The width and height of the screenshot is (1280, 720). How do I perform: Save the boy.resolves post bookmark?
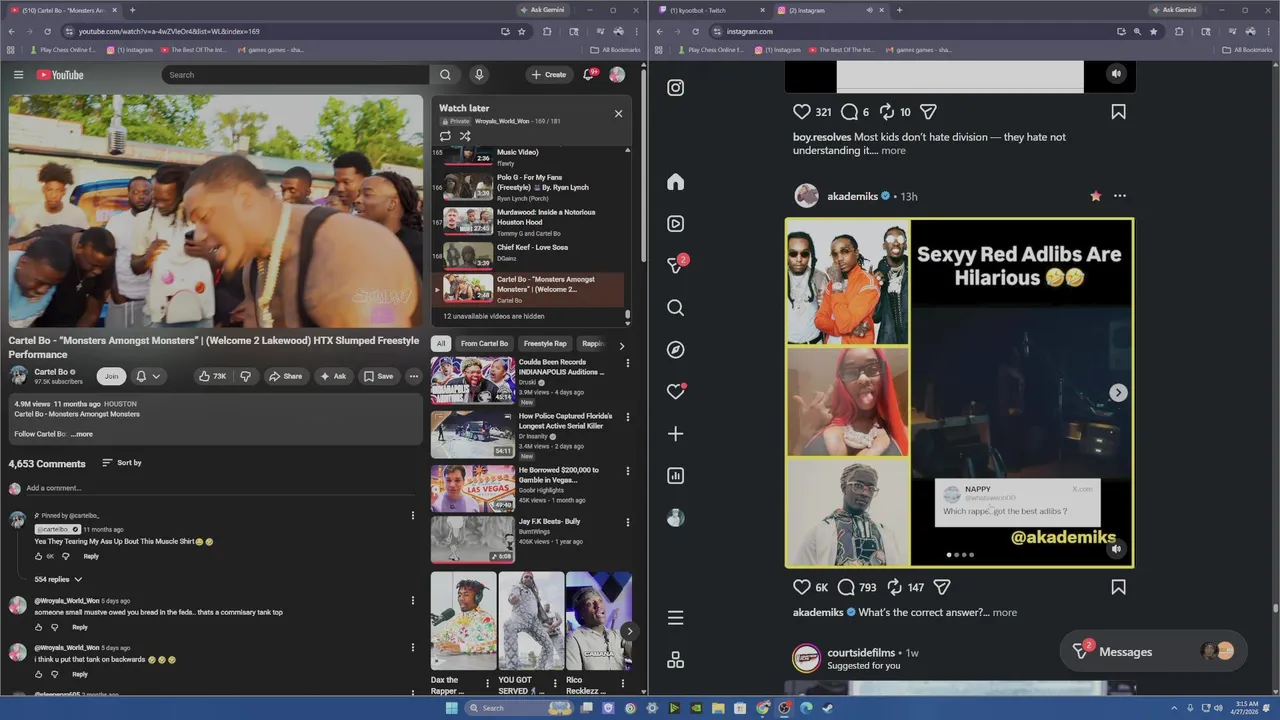[x=1118, y=112]
